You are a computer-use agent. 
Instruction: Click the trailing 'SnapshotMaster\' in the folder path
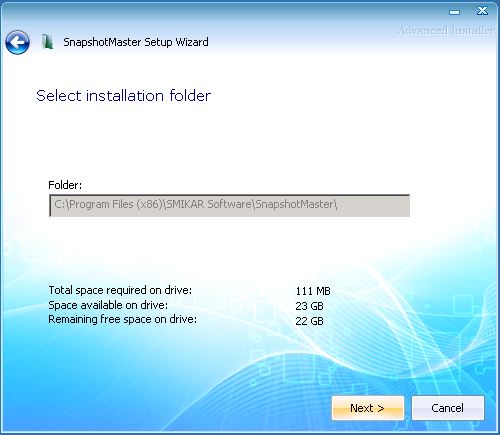pyautogui.click(x=296, y=204)
